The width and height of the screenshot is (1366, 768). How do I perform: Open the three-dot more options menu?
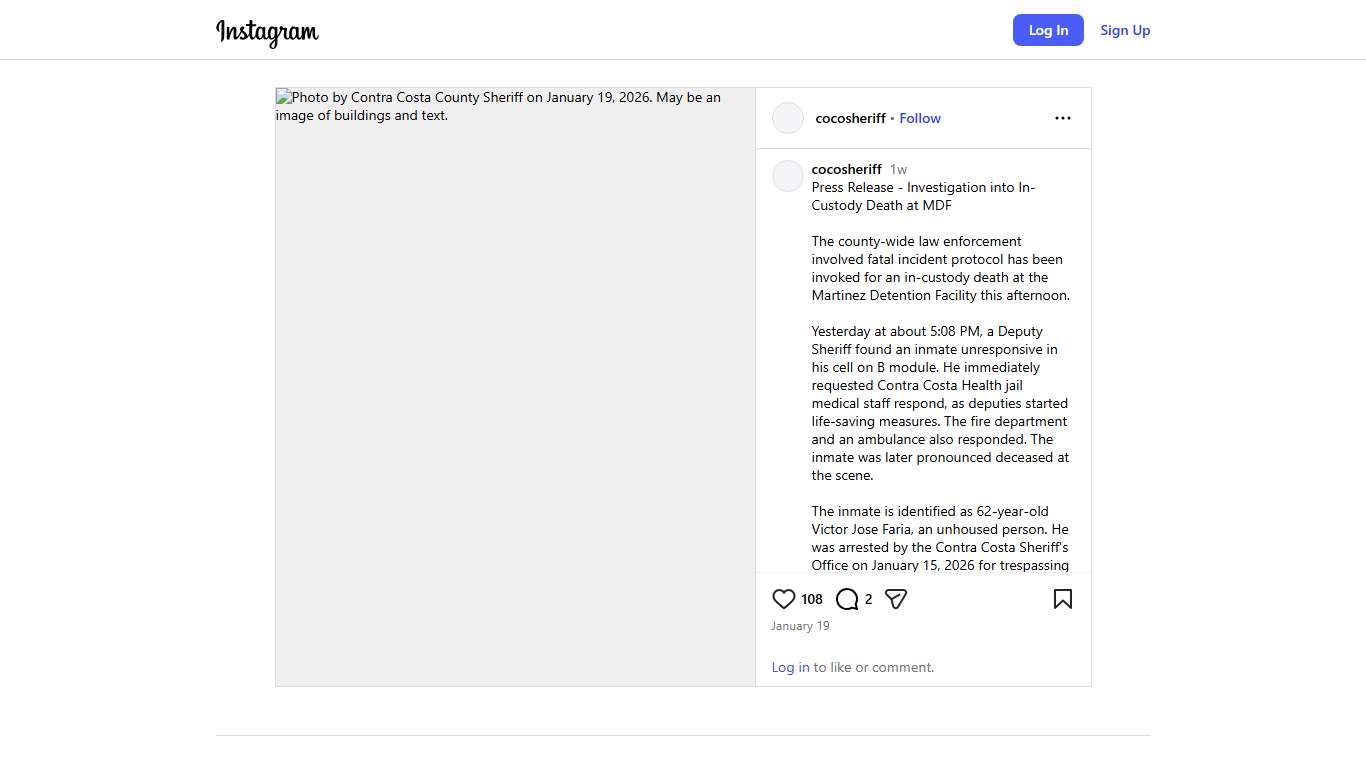point(1062,118)
